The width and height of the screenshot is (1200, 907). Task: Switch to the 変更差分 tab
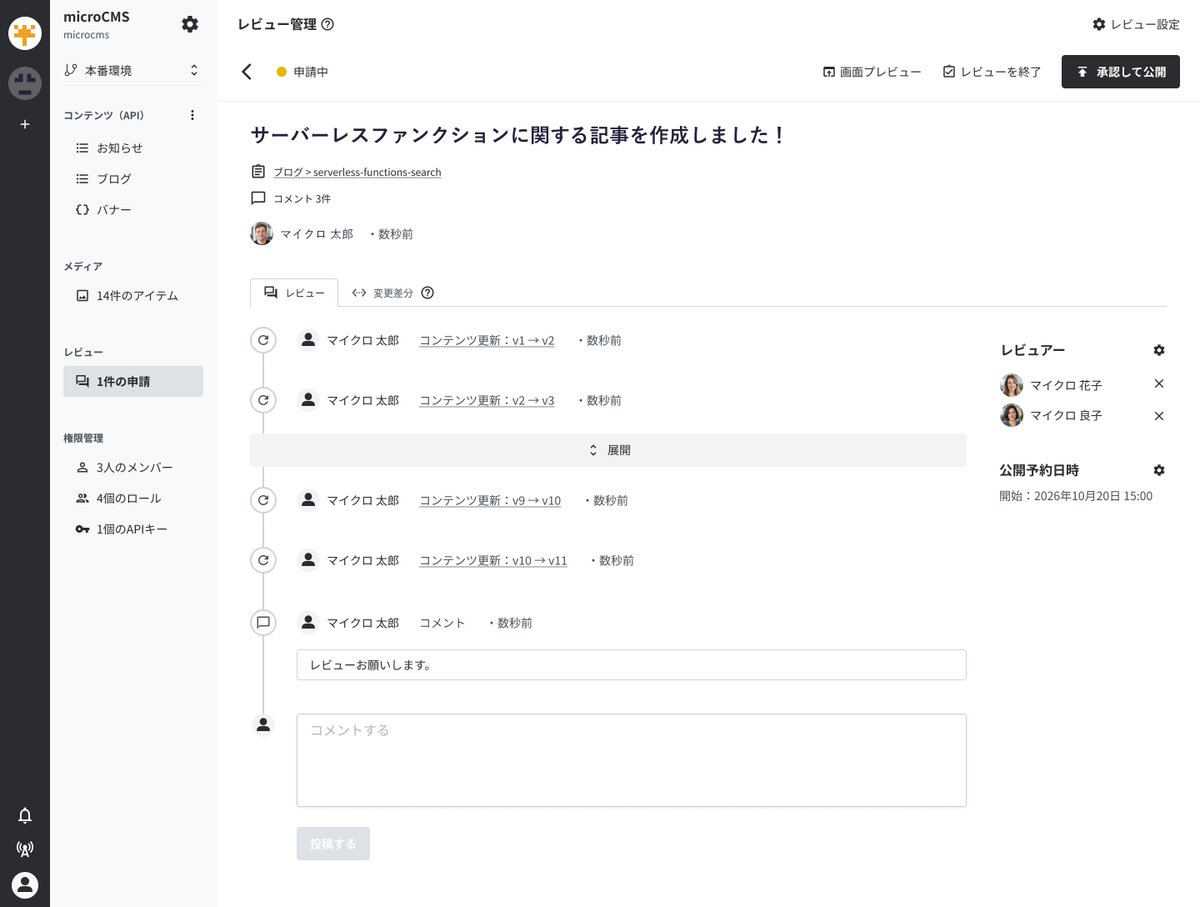tap(383, 293)
